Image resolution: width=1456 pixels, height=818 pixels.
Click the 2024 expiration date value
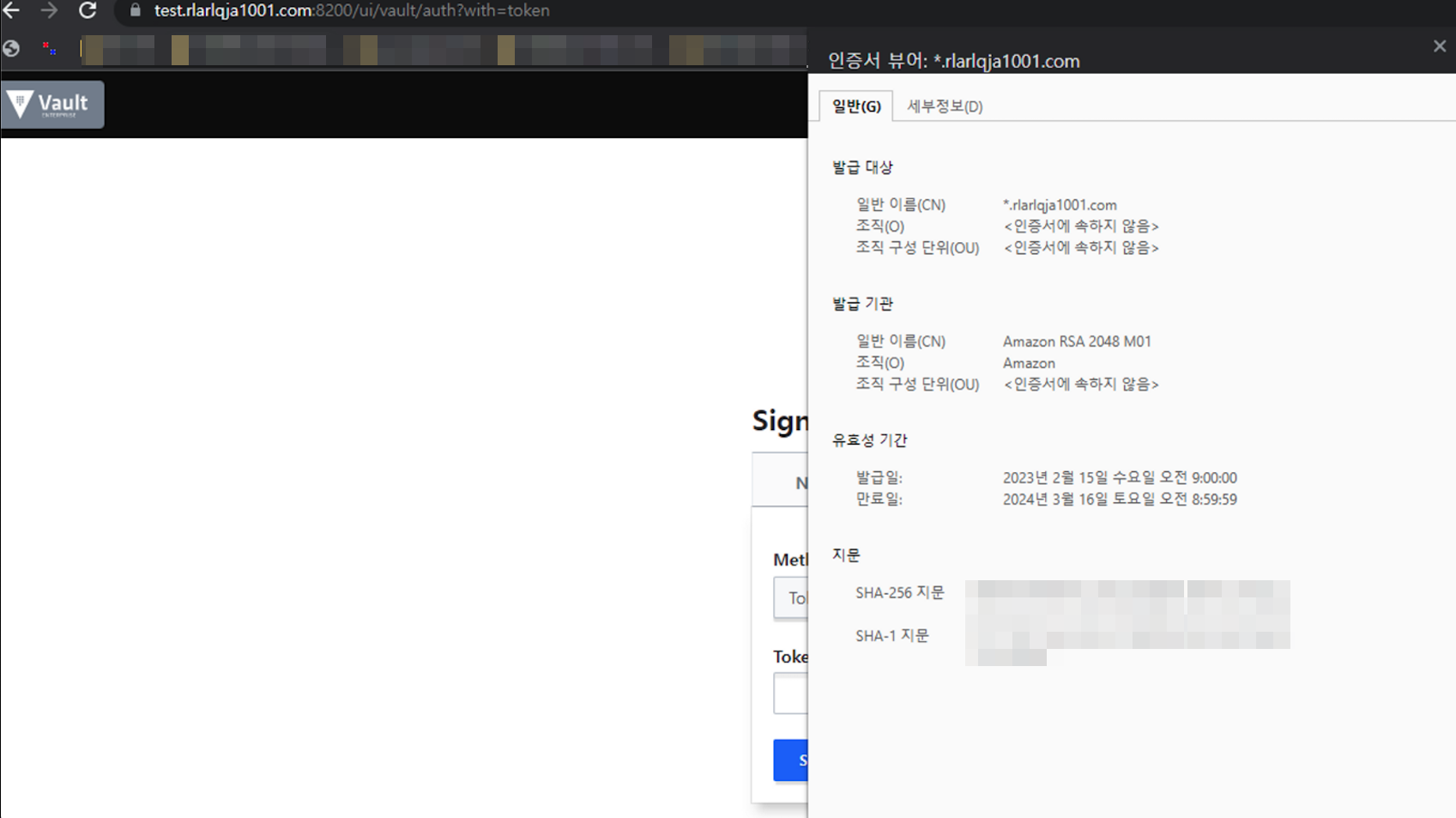coord(1120,500)
